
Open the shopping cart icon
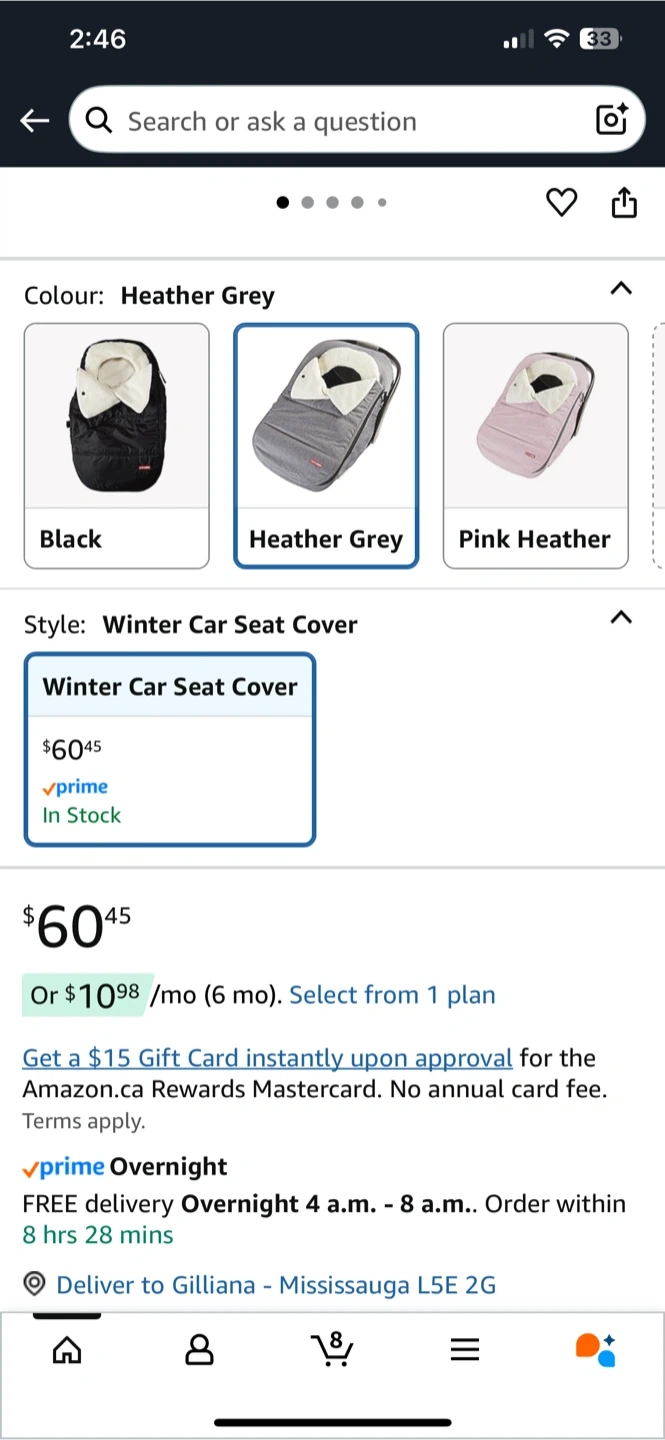tap(332, 1349)
